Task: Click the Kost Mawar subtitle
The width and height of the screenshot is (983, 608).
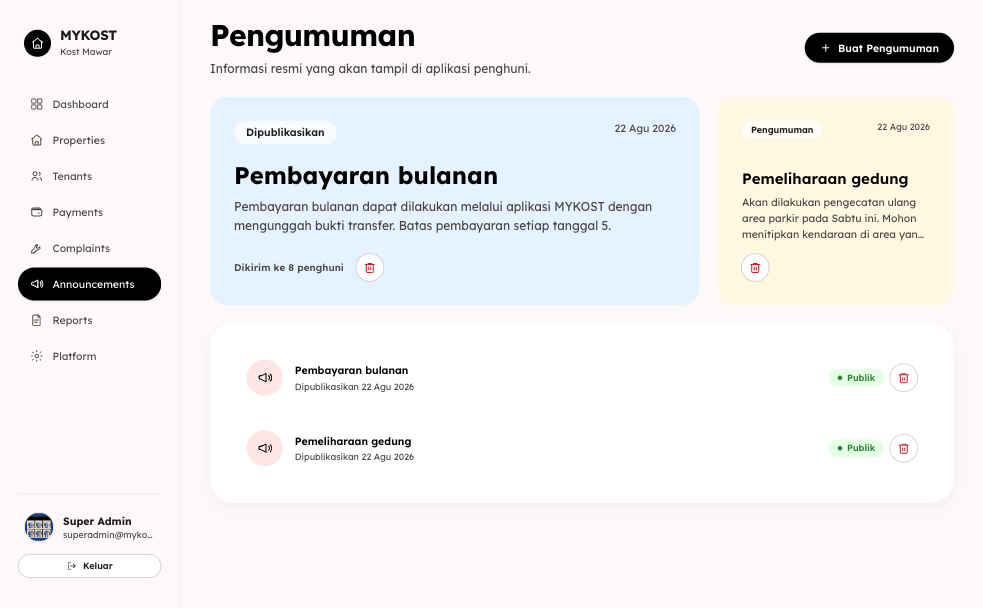Action: 86,52
